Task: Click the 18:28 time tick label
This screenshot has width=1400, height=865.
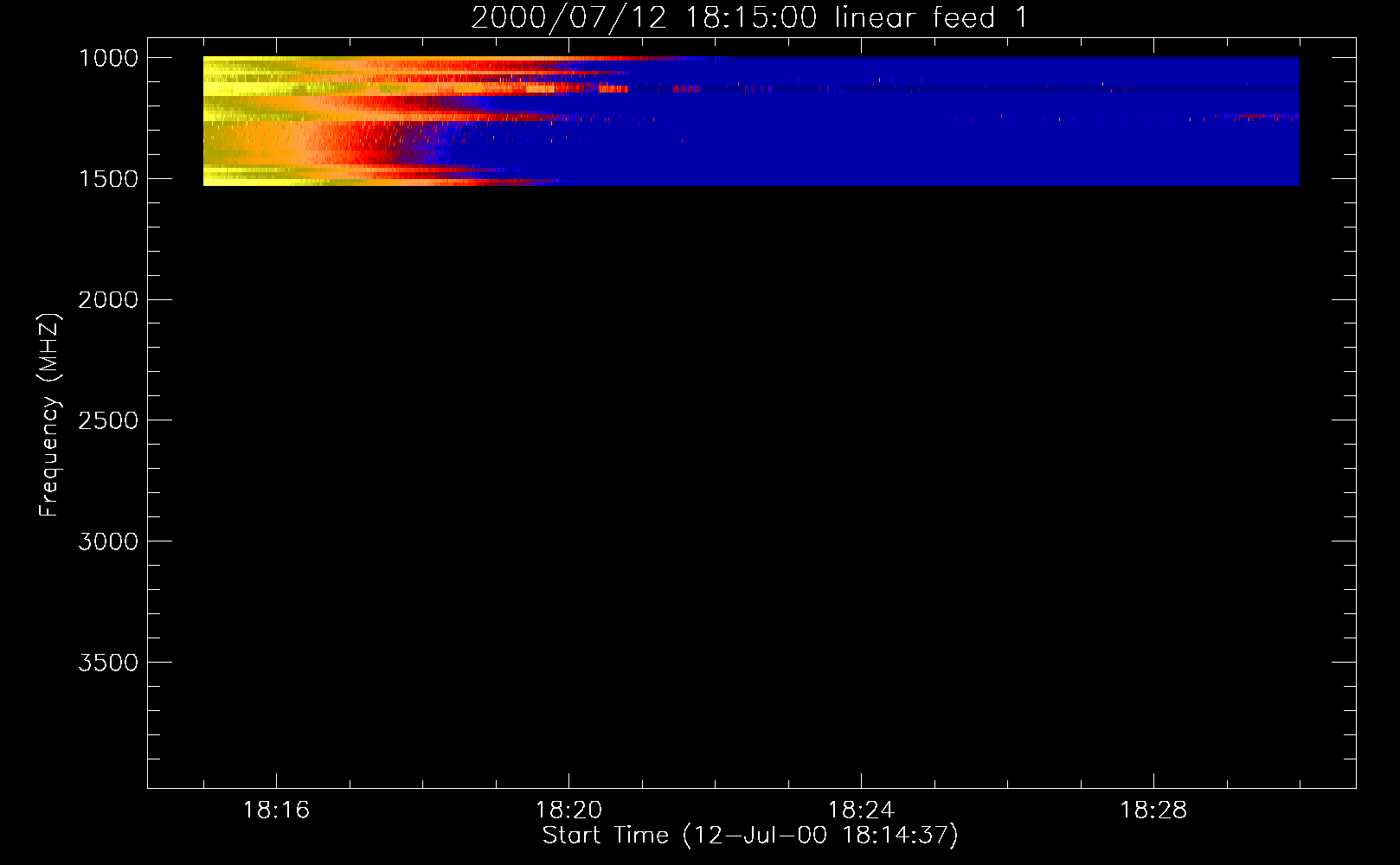Action: (x=1153, y=811)
